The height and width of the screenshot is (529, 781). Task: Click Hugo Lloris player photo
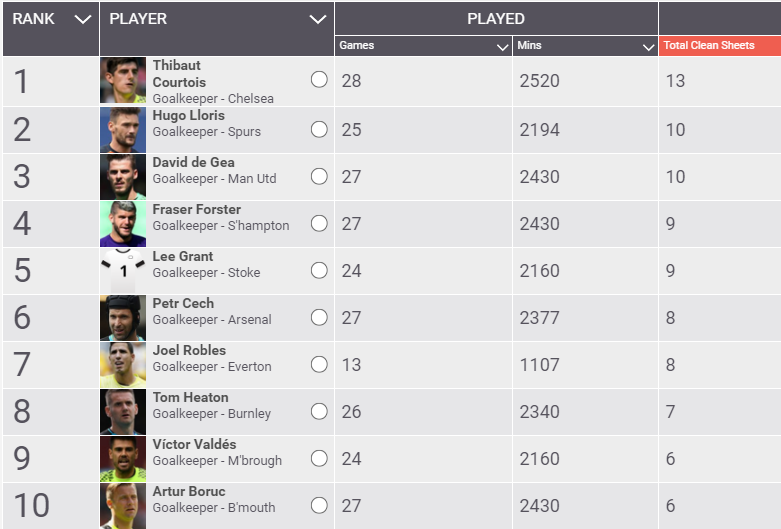point(123,129)
